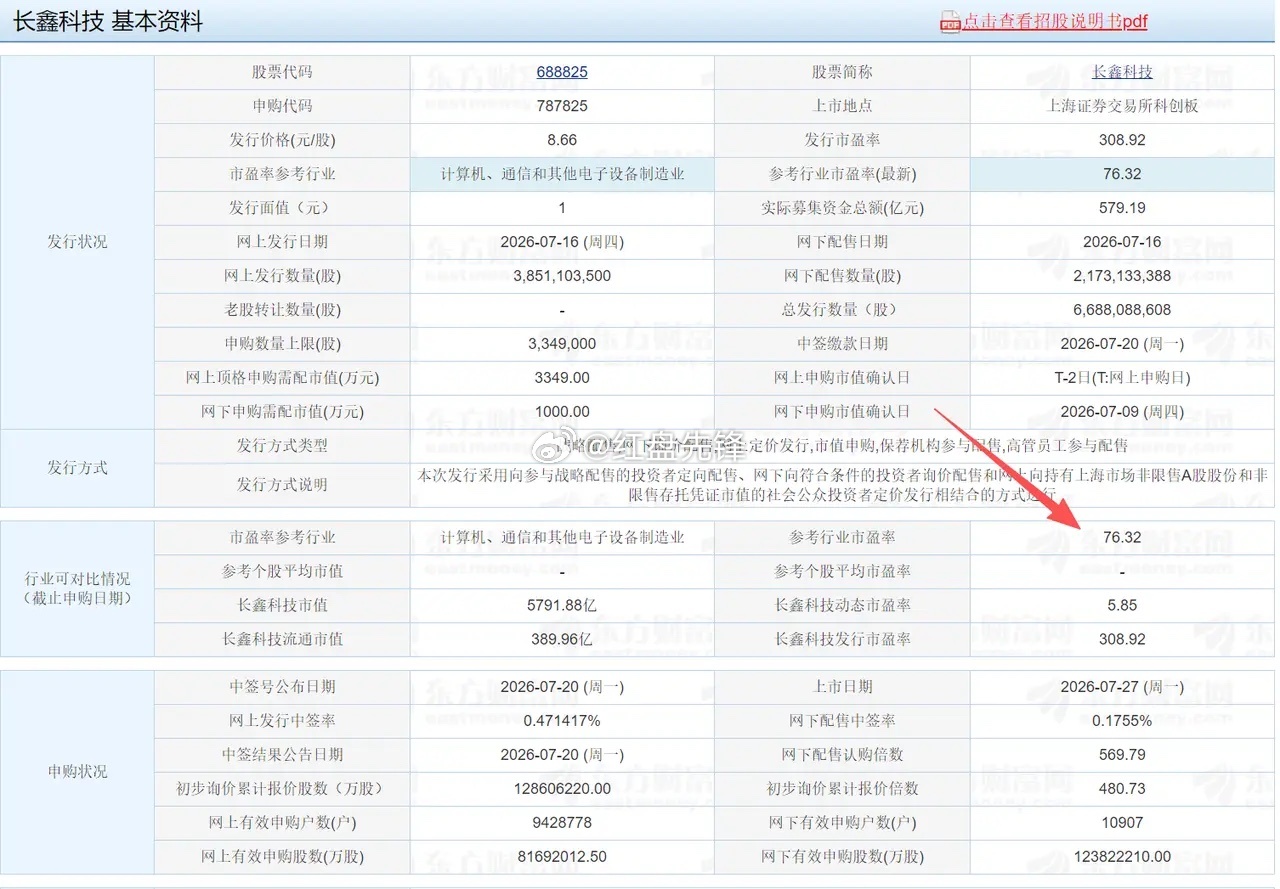
Task: Click the text T-2日(T:网上申购日)
Action: pos(1122,378)
